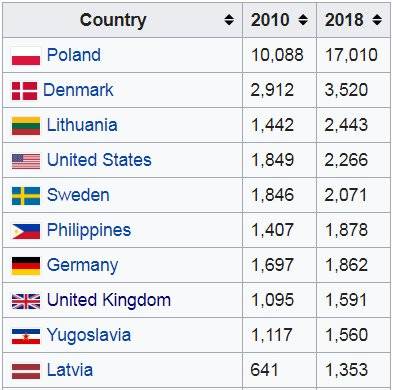Click the Sweden flag icon
This screenshot has height=390, width=395.
click(x=26, y=196)
